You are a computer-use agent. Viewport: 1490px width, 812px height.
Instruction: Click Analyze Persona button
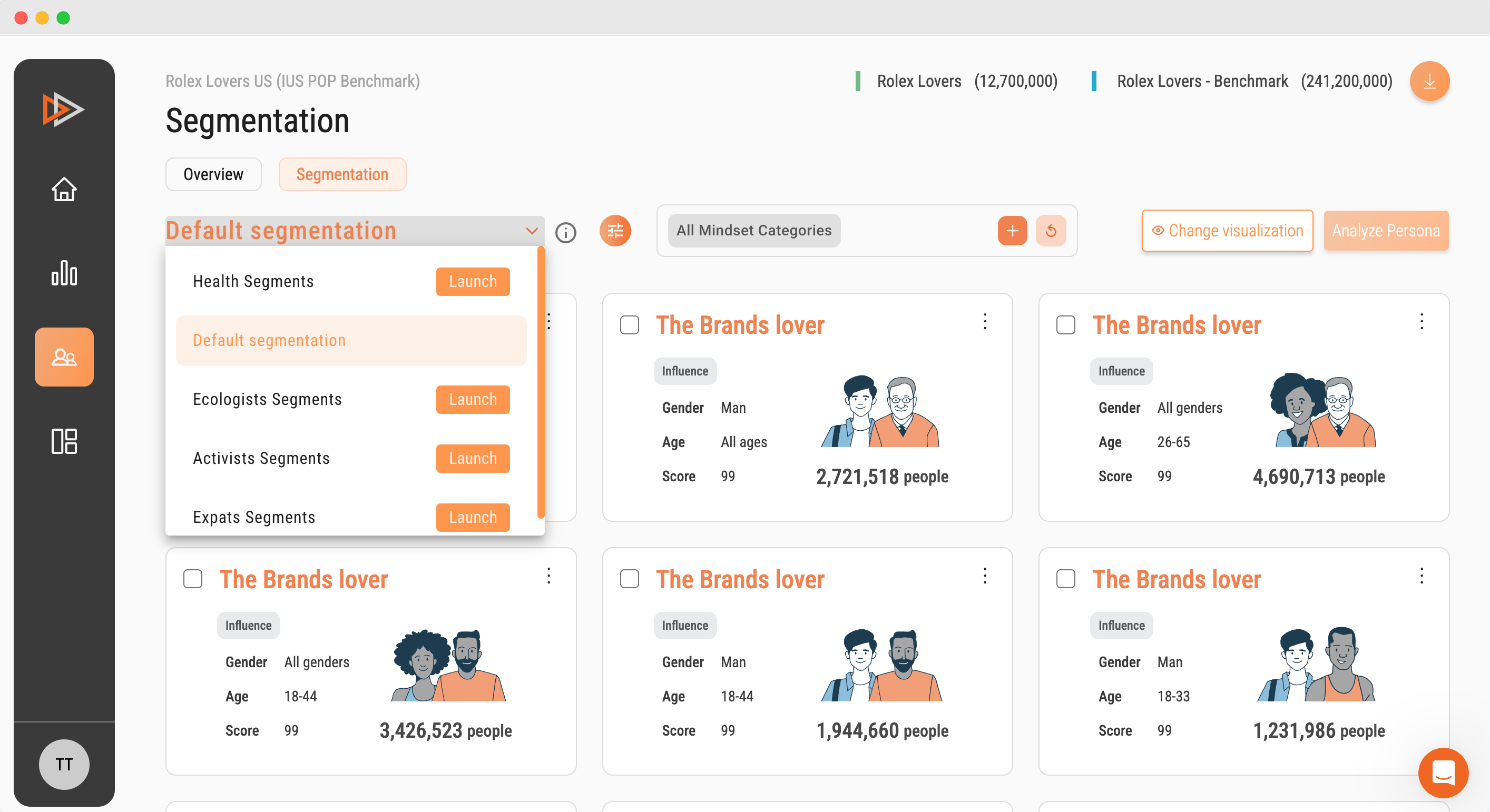click(1386, 231)
